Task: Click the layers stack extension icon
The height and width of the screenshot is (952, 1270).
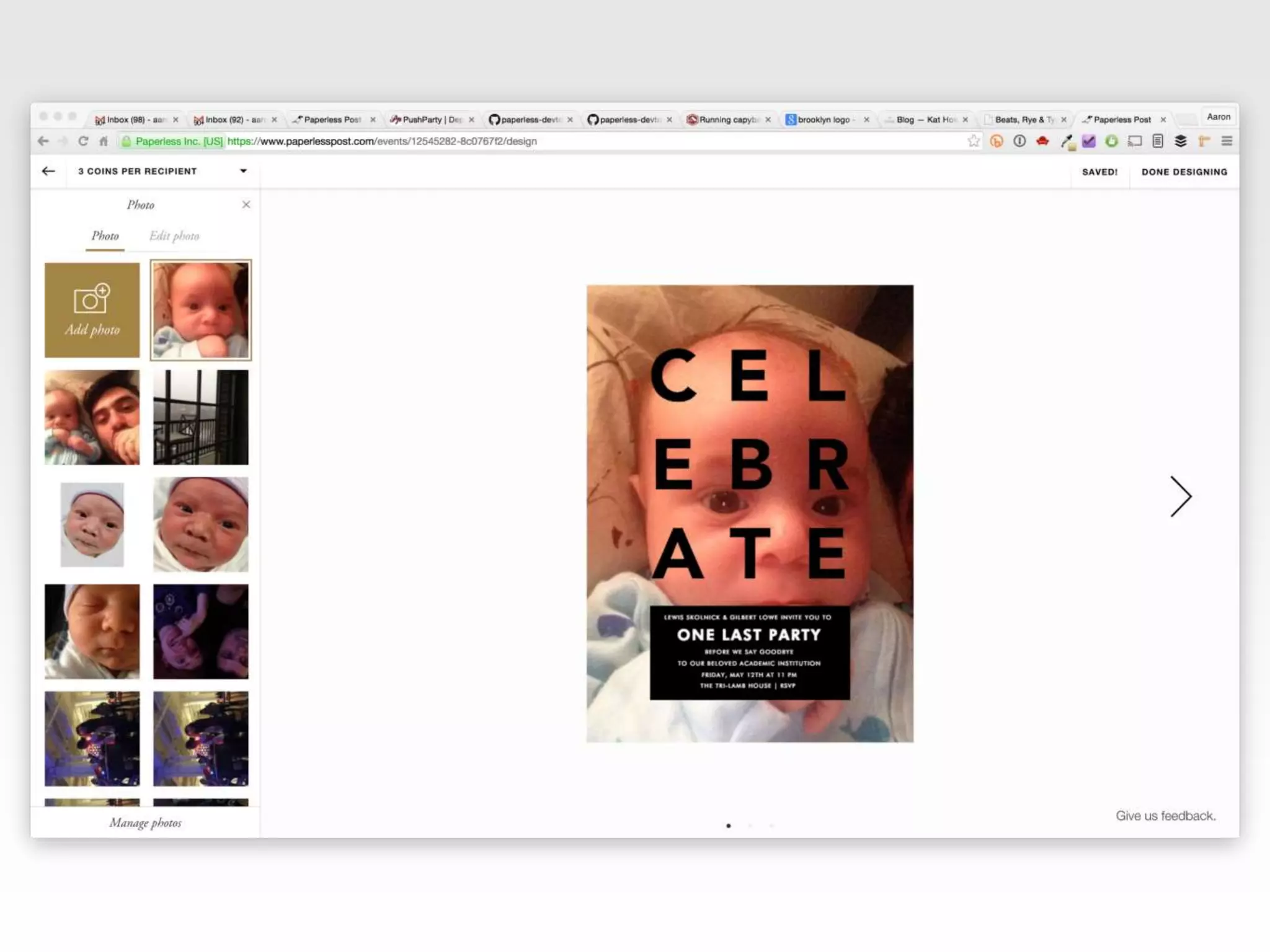Action: tap(1181, 141)
